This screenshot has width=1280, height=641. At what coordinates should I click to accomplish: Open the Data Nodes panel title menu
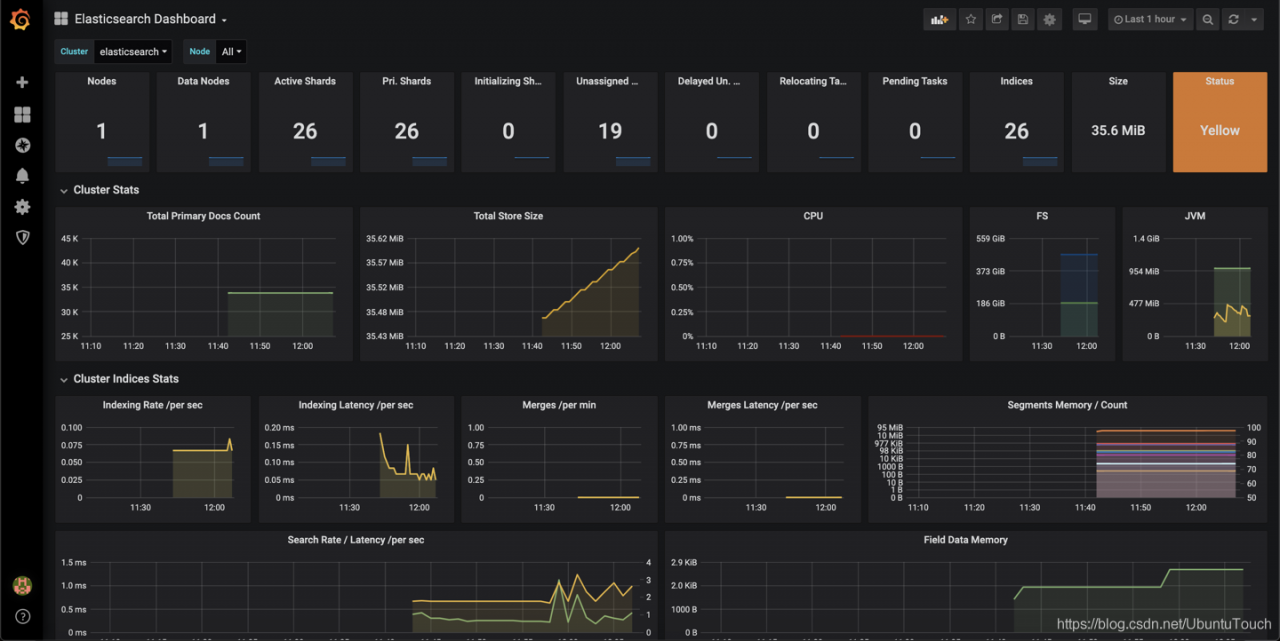(x=203, y=81)
